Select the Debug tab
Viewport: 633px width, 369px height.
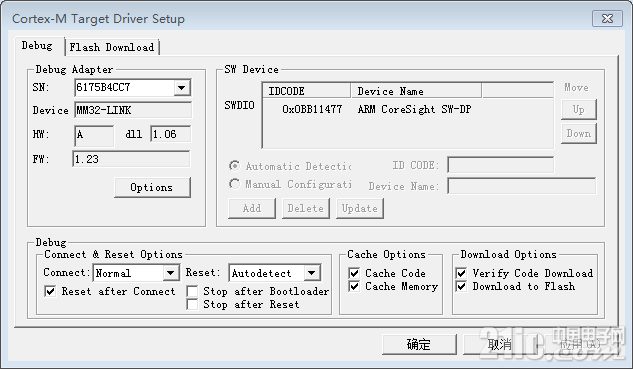pyautogui.click(x=37, y=46)
